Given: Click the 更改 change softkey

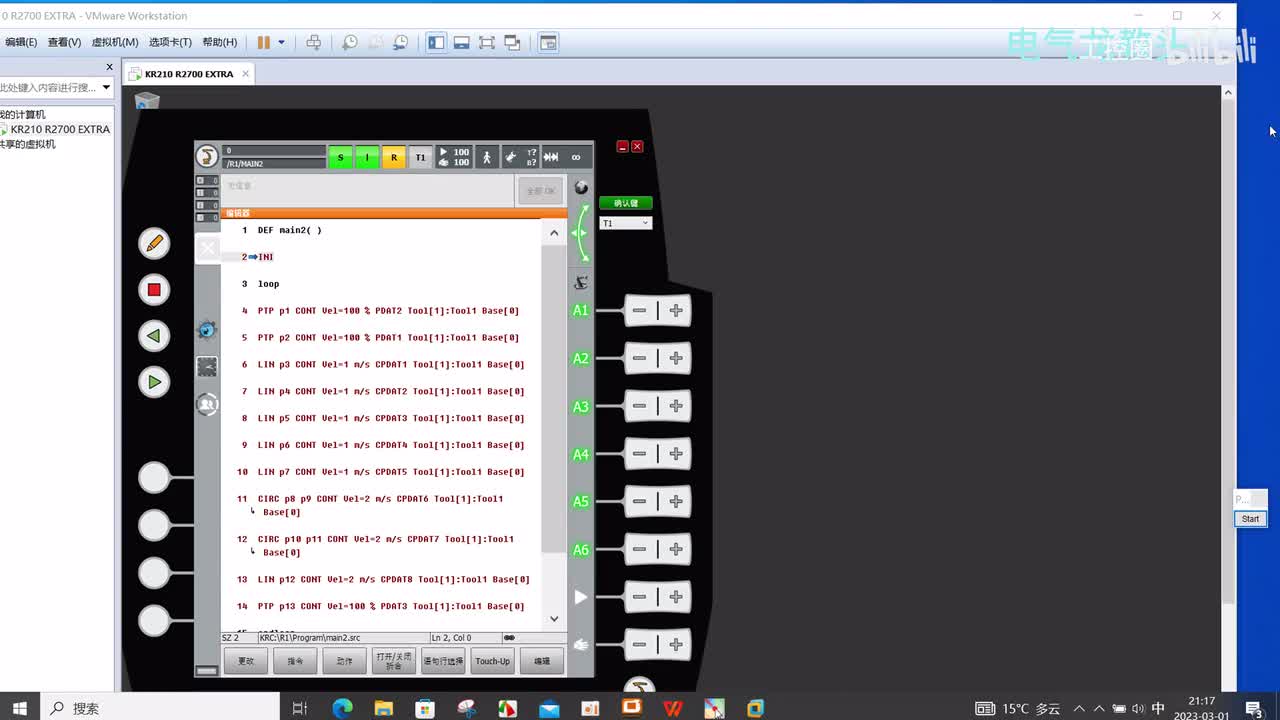Looking at the screenshot, I should [x=246, y=661].
